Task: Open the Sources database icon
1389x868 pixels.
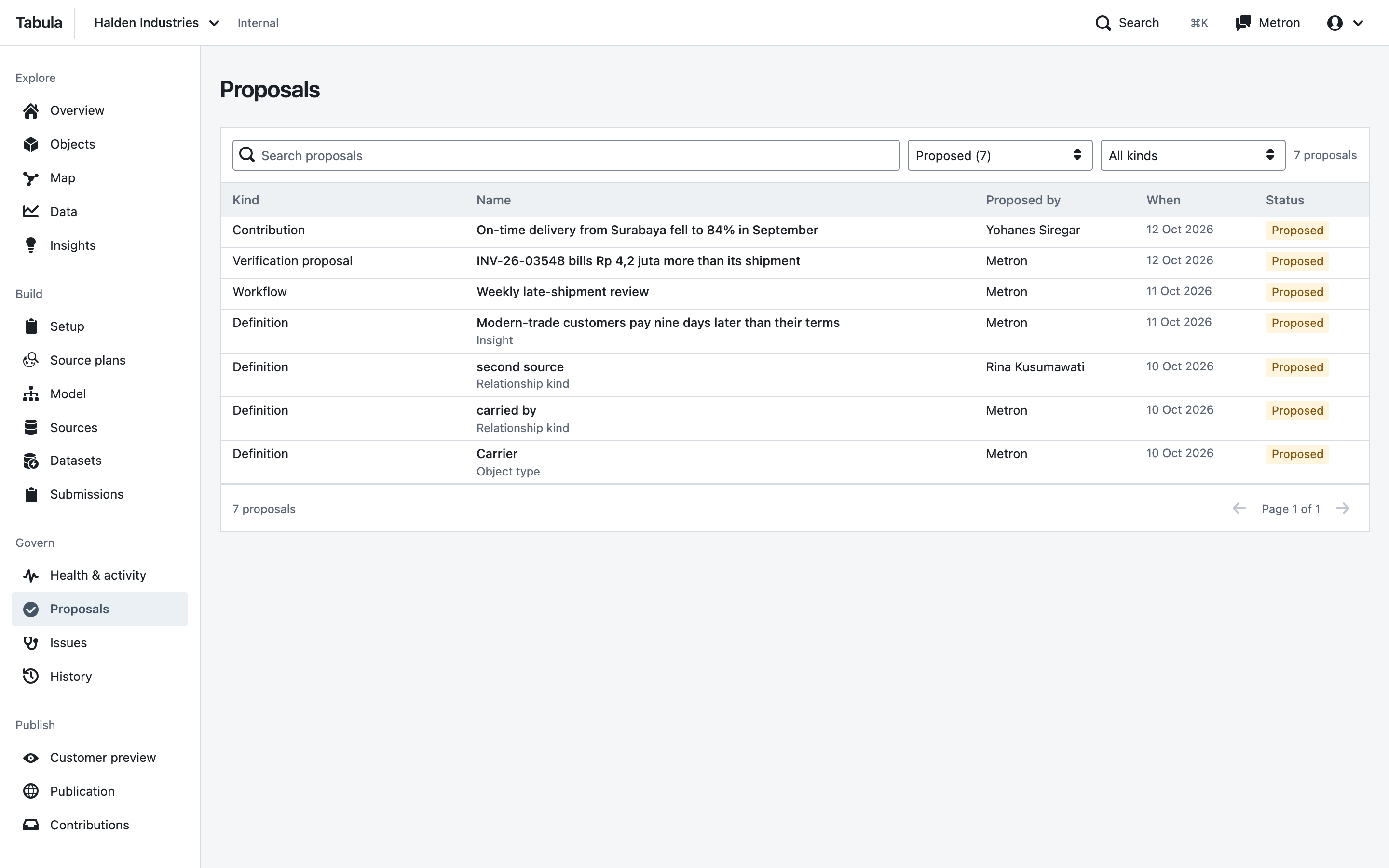Action: [x=31, y=428]
